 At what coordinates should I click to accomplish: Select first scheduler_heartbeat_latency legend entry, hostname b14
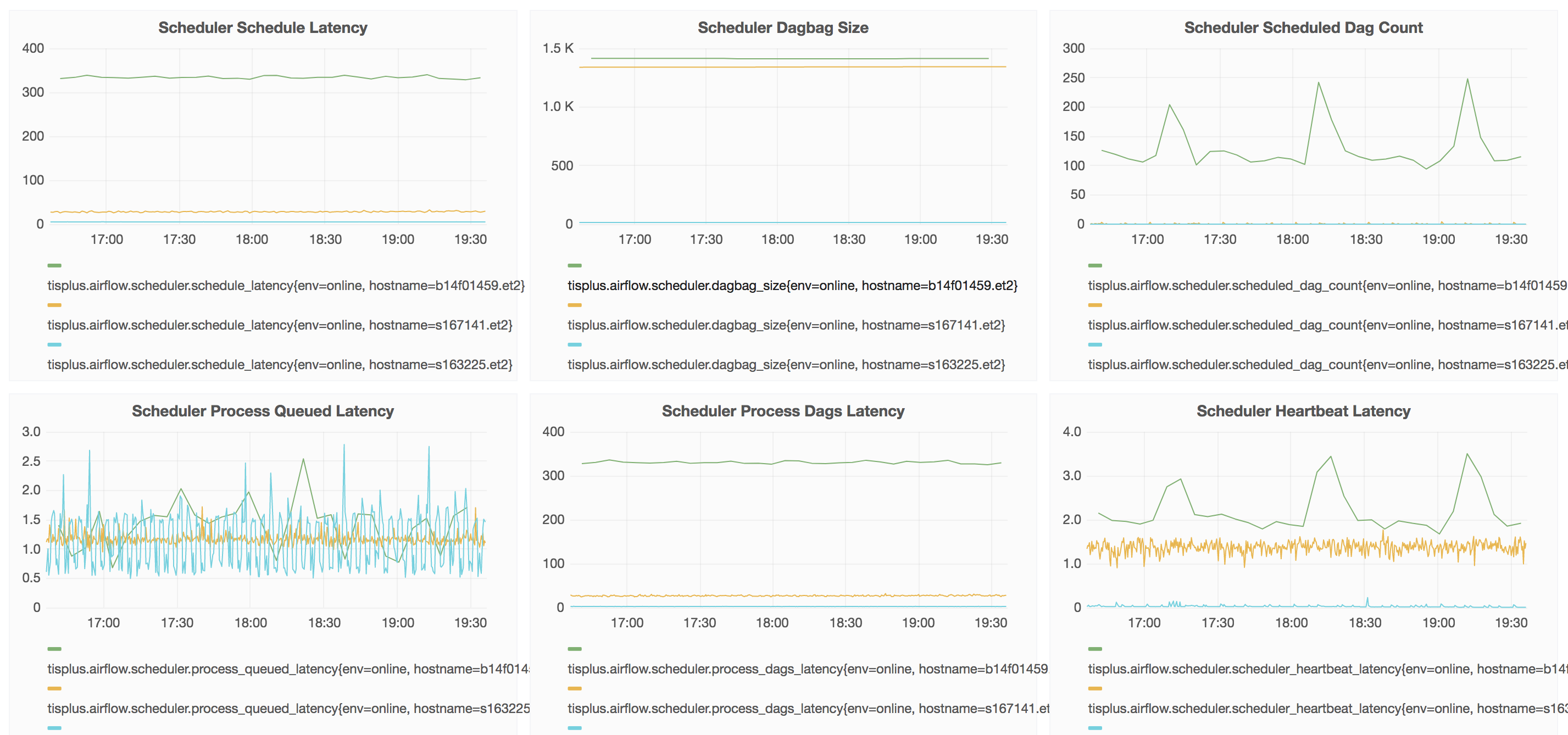[1327, 669]
